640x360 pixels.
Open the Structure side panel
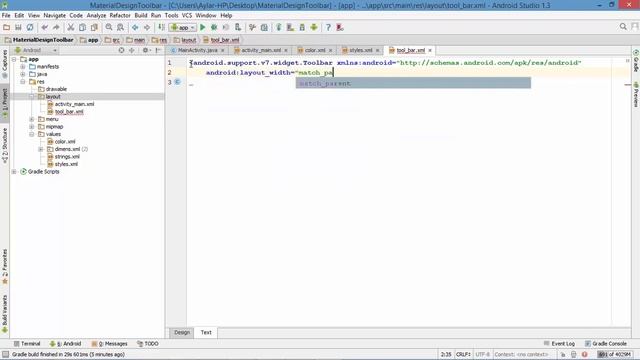5,146
